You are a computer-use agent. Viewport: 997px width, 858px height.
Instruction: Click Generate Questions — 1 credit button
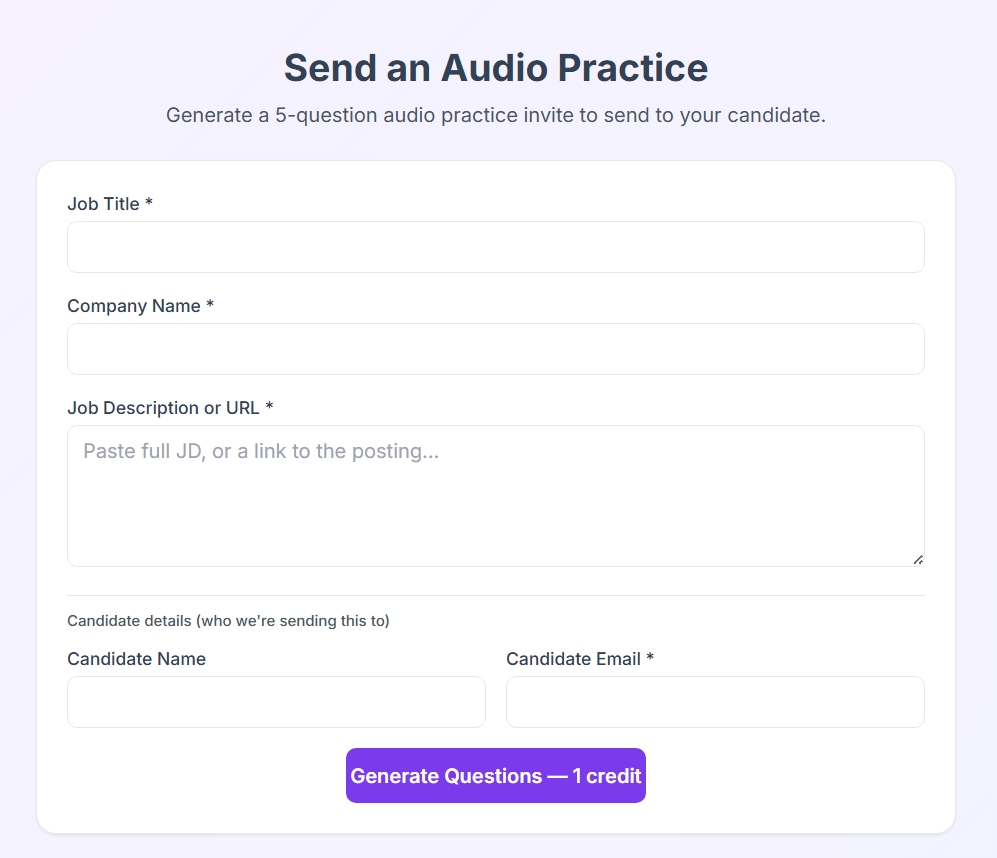(x=495, y=775)
